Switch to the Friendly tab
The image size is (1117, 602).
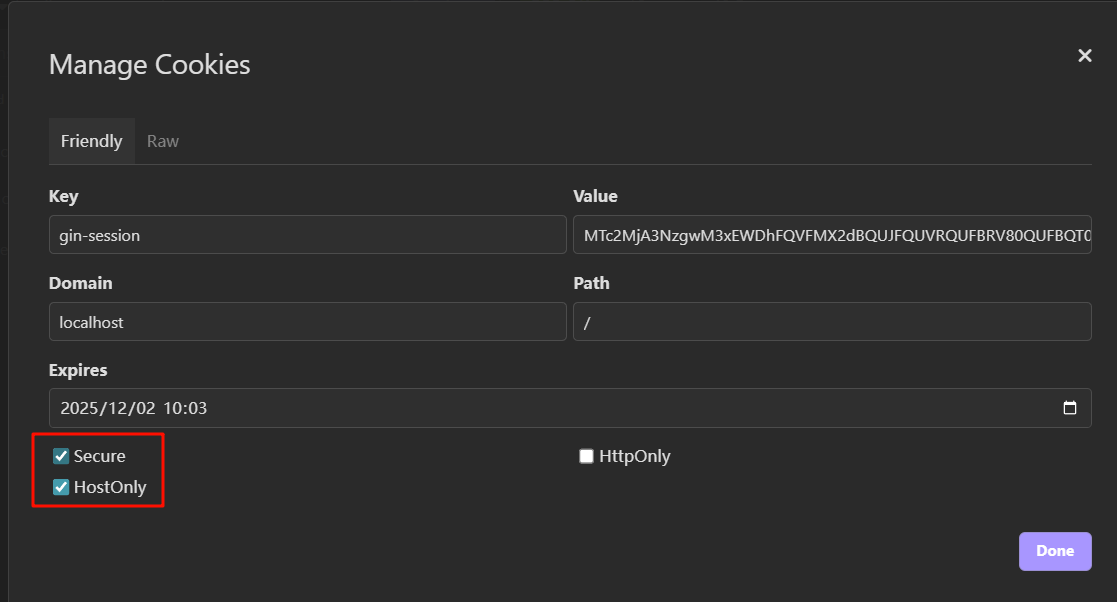pos(91,141)
